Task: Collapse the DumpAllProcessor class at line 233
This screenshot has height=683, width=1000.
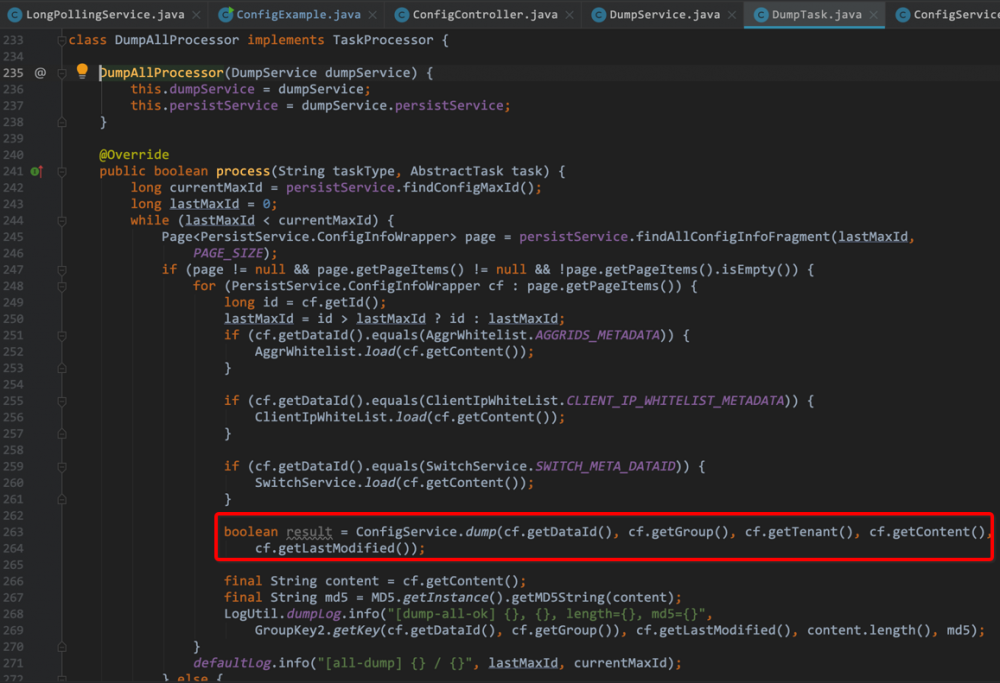Action: 62,40
